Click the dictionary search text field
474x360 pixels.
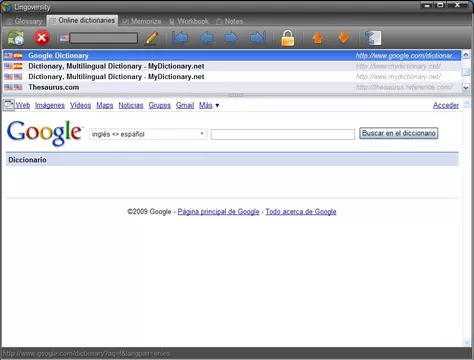[x=283, y=134]
